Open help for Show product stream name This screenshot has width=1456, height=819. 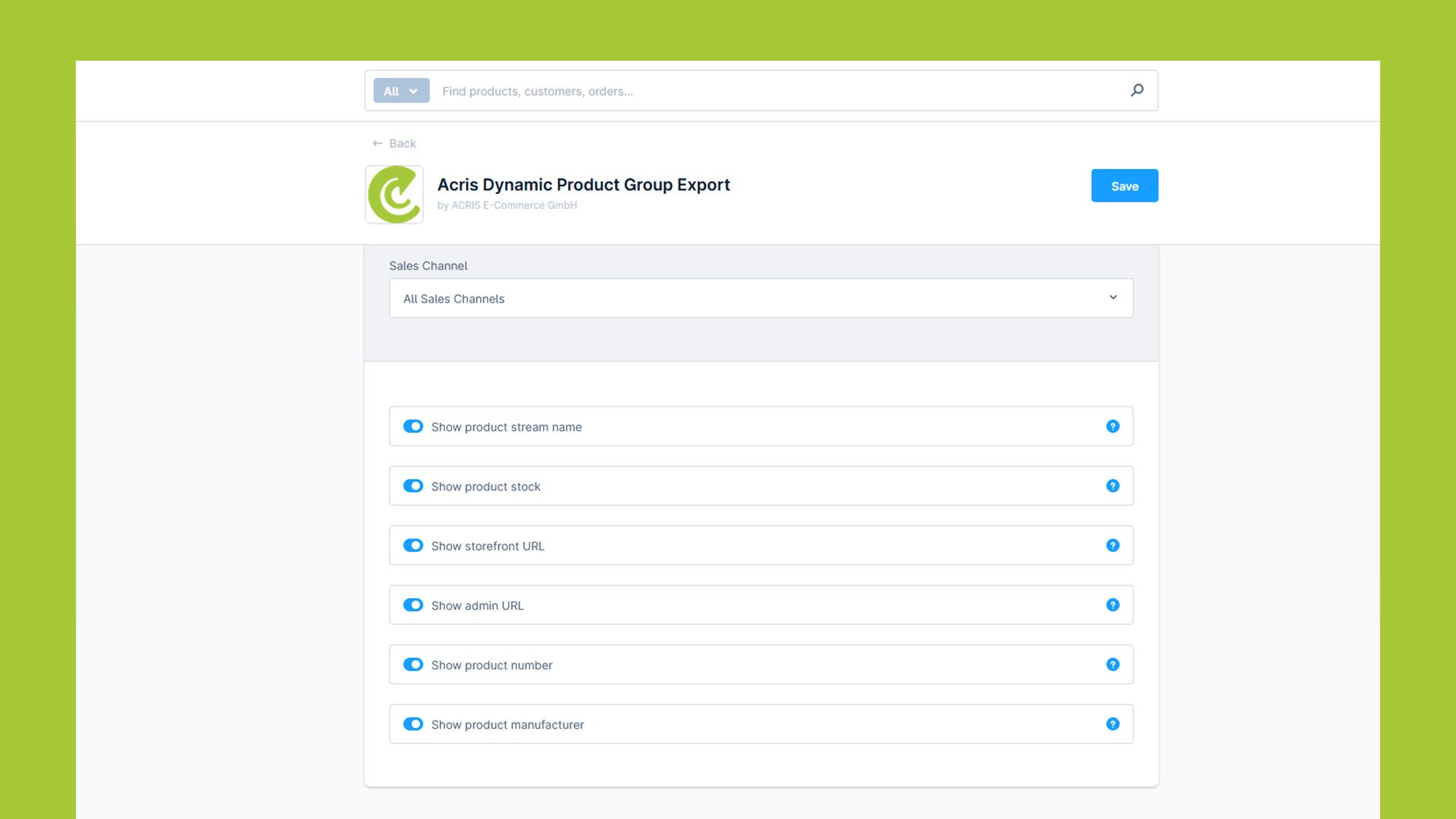coord(1112,426)
